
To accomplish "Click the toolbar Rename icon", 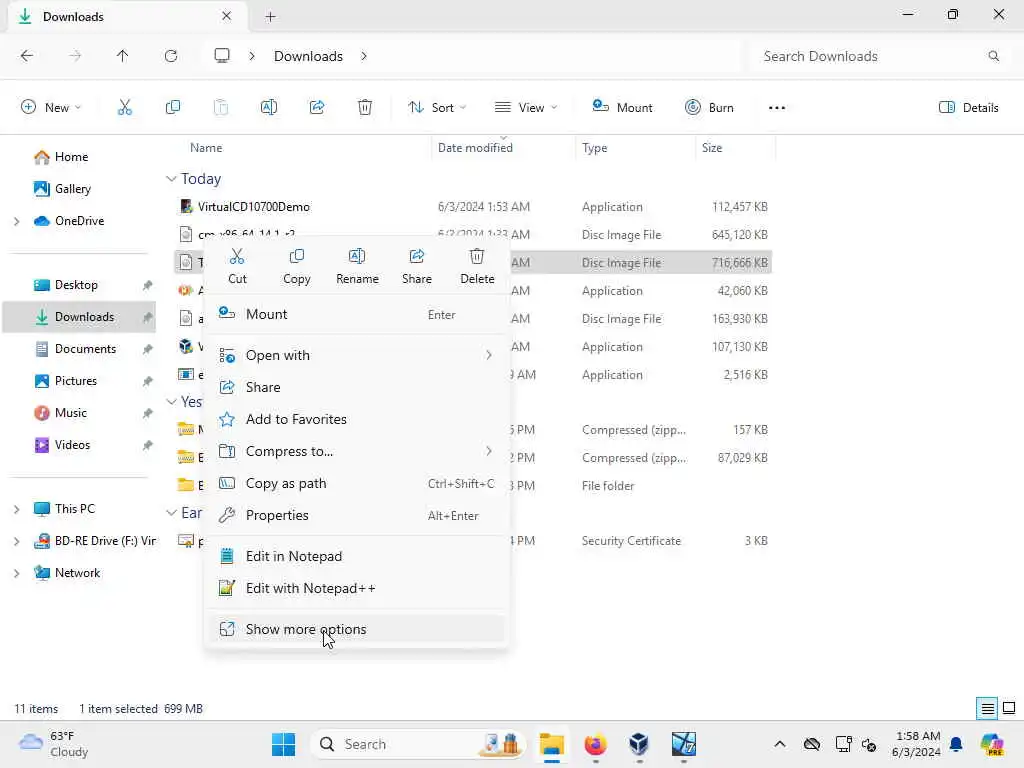I will (x=269, y=108).
